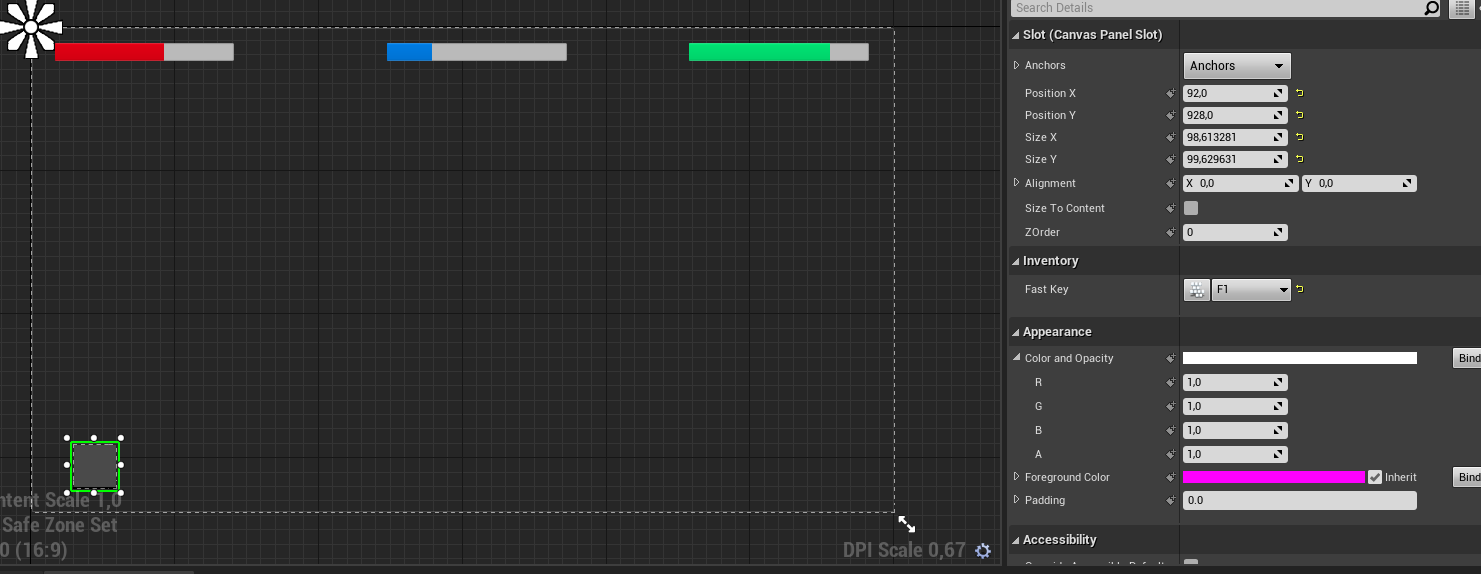The width and height of the screenshot is (1481, 574).
Task: Reset Position Y to default value
Action: point(1300,115)
